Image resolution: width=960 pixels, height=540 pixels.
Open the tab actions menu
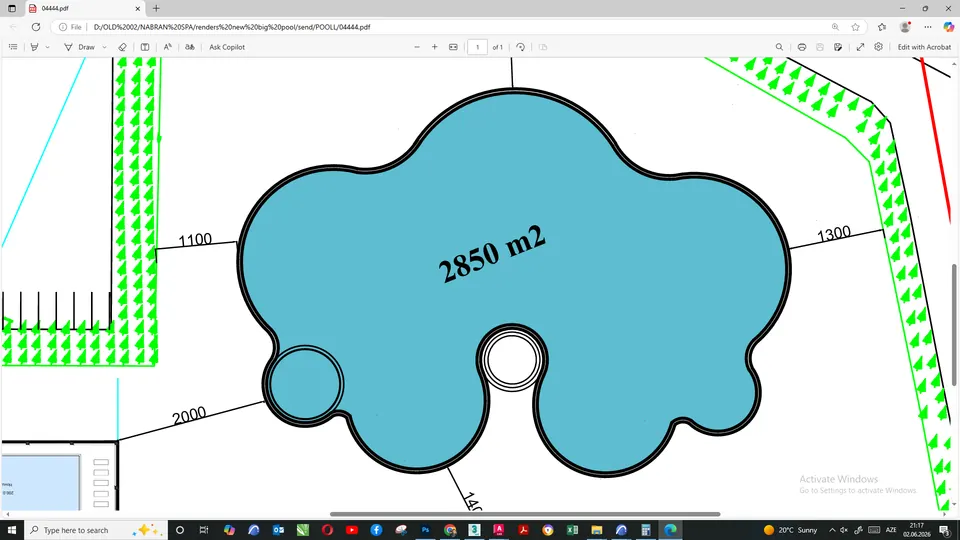click(12, 9)
